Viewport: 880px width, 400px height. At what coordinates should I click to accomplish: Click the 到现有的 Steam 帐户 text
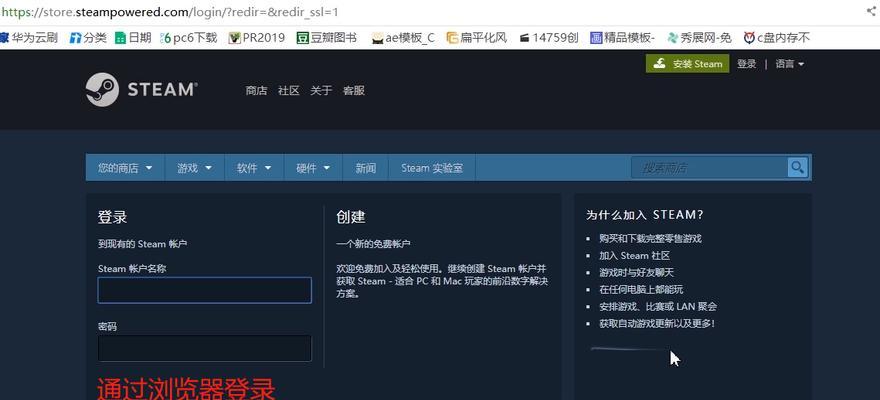[x=142, y=244]
